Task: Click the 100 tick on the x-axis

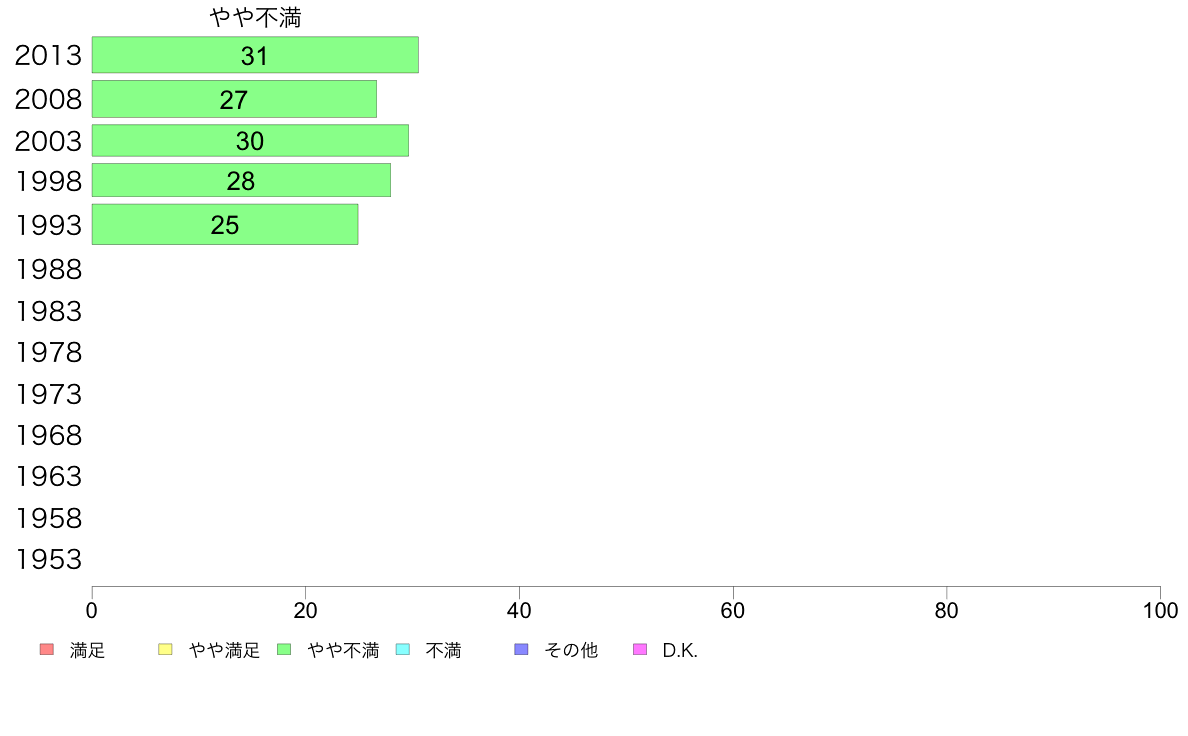Action: click(1160, 610)
